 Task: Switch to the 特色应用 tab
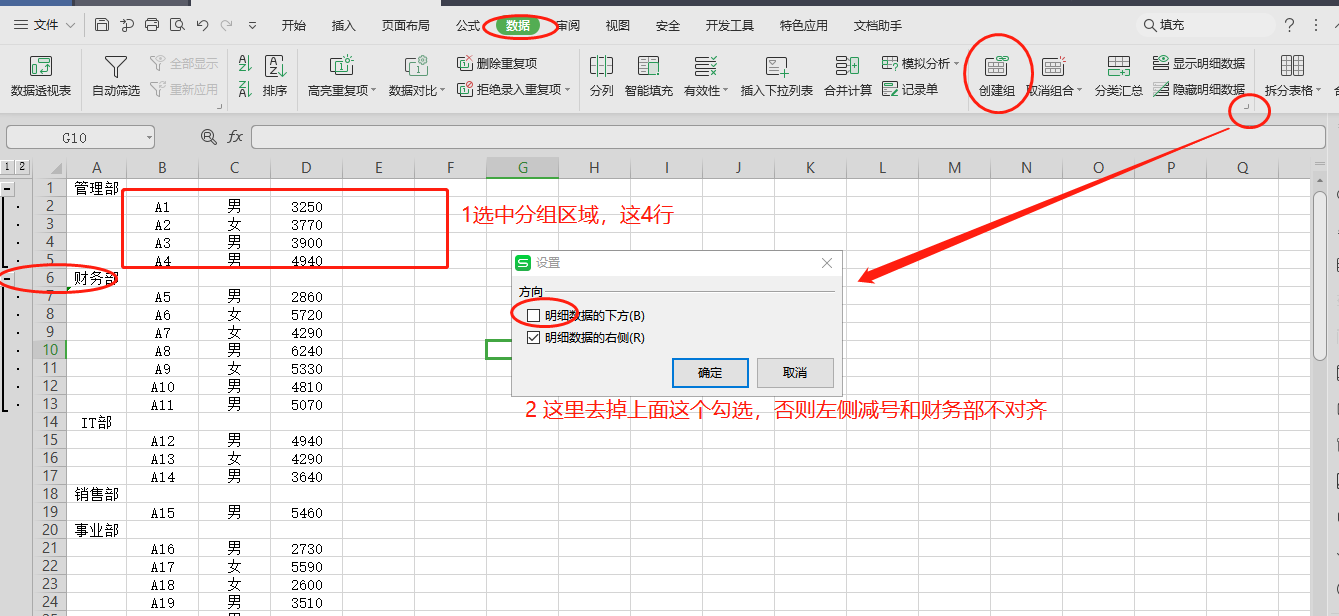pos(804,25)
